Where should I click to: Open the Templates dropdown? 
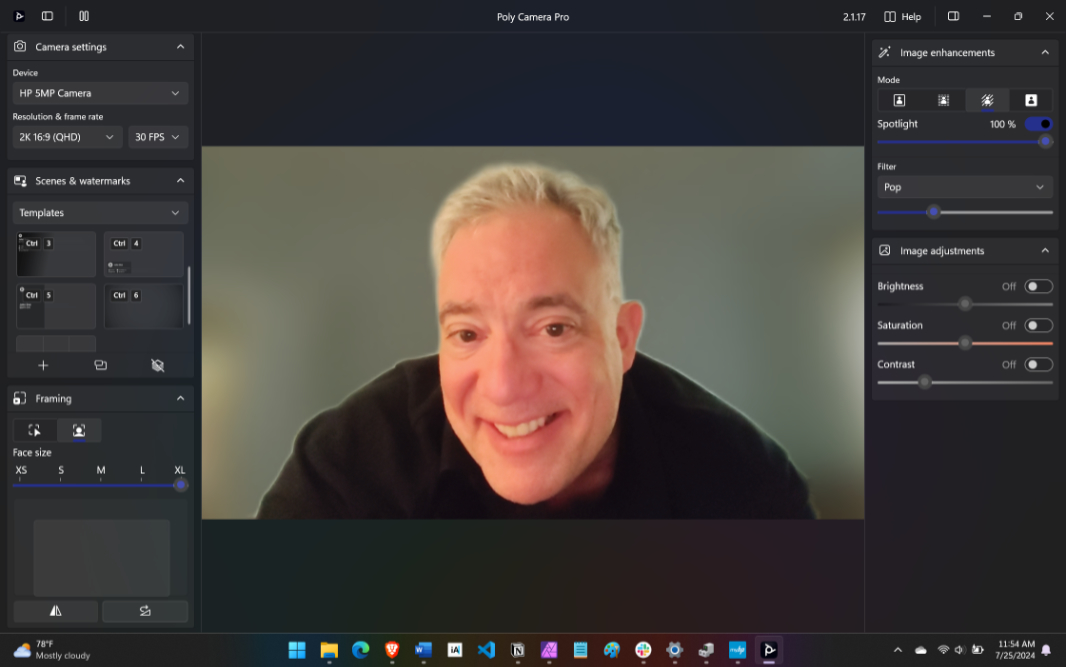coord(100,213)
